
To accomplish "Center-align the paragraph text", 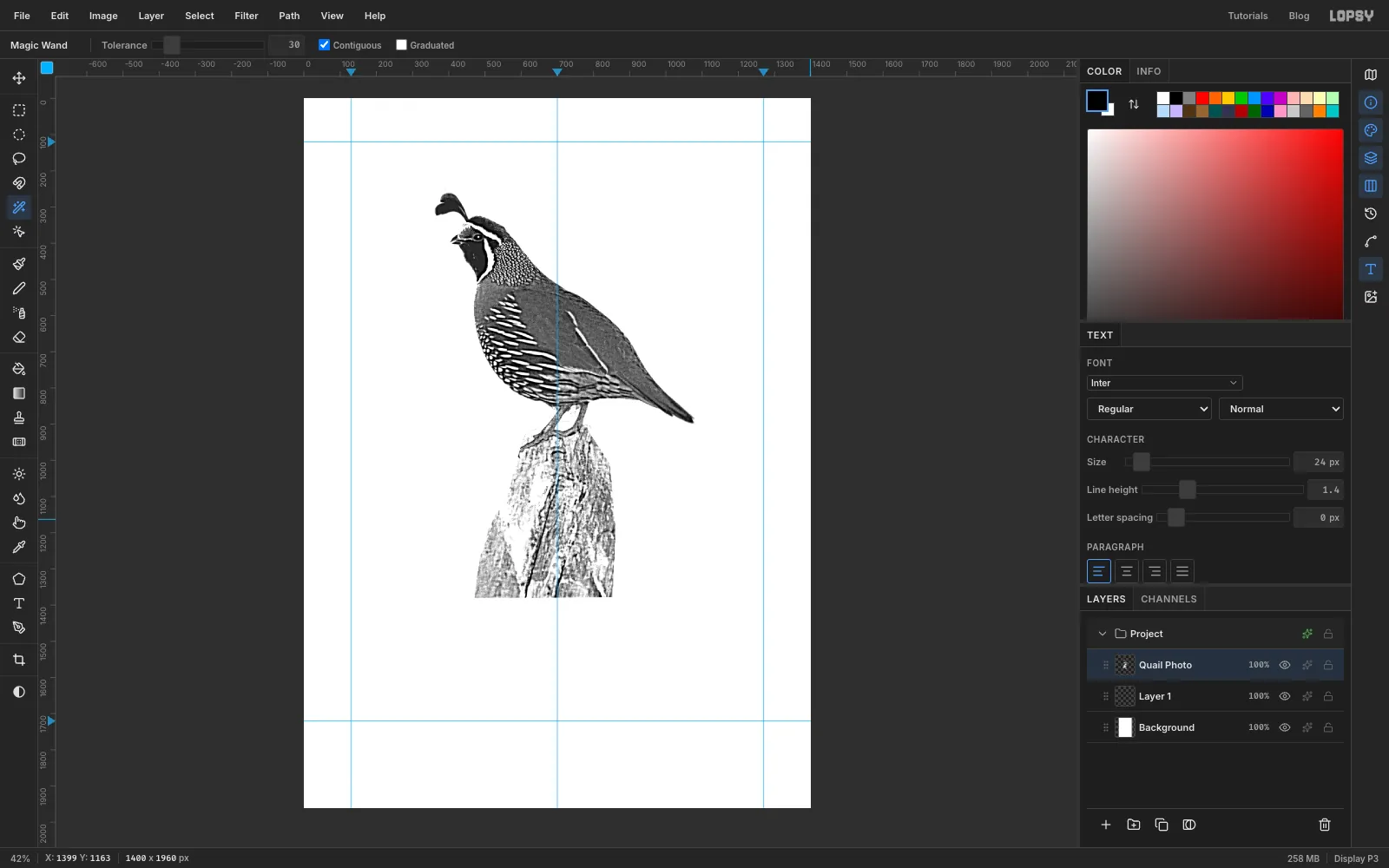I will tap(1126, 571).
